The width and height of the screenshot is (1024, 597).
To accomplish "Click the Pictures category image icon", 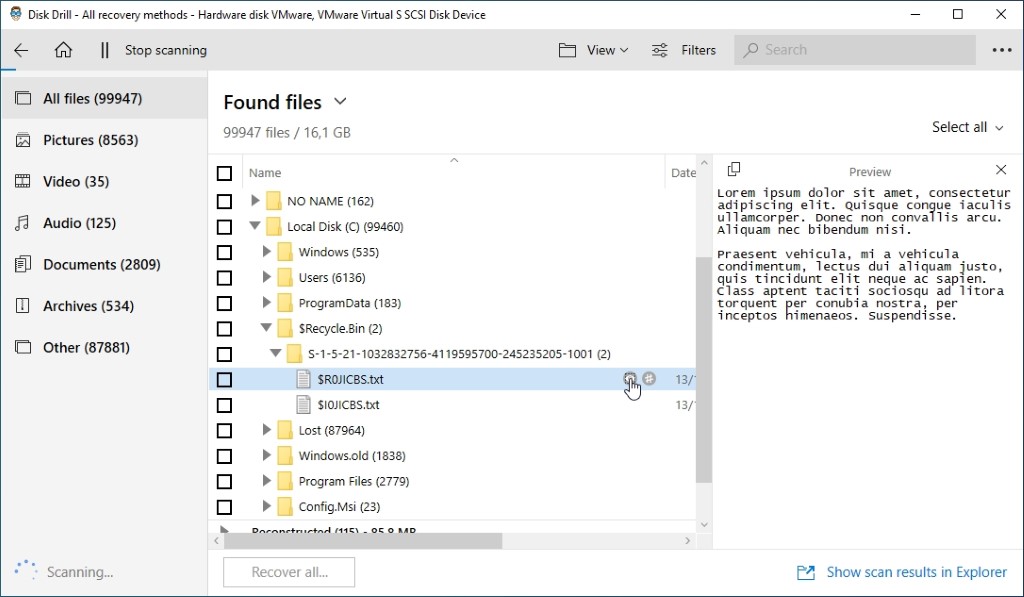I will pos(23,140).
